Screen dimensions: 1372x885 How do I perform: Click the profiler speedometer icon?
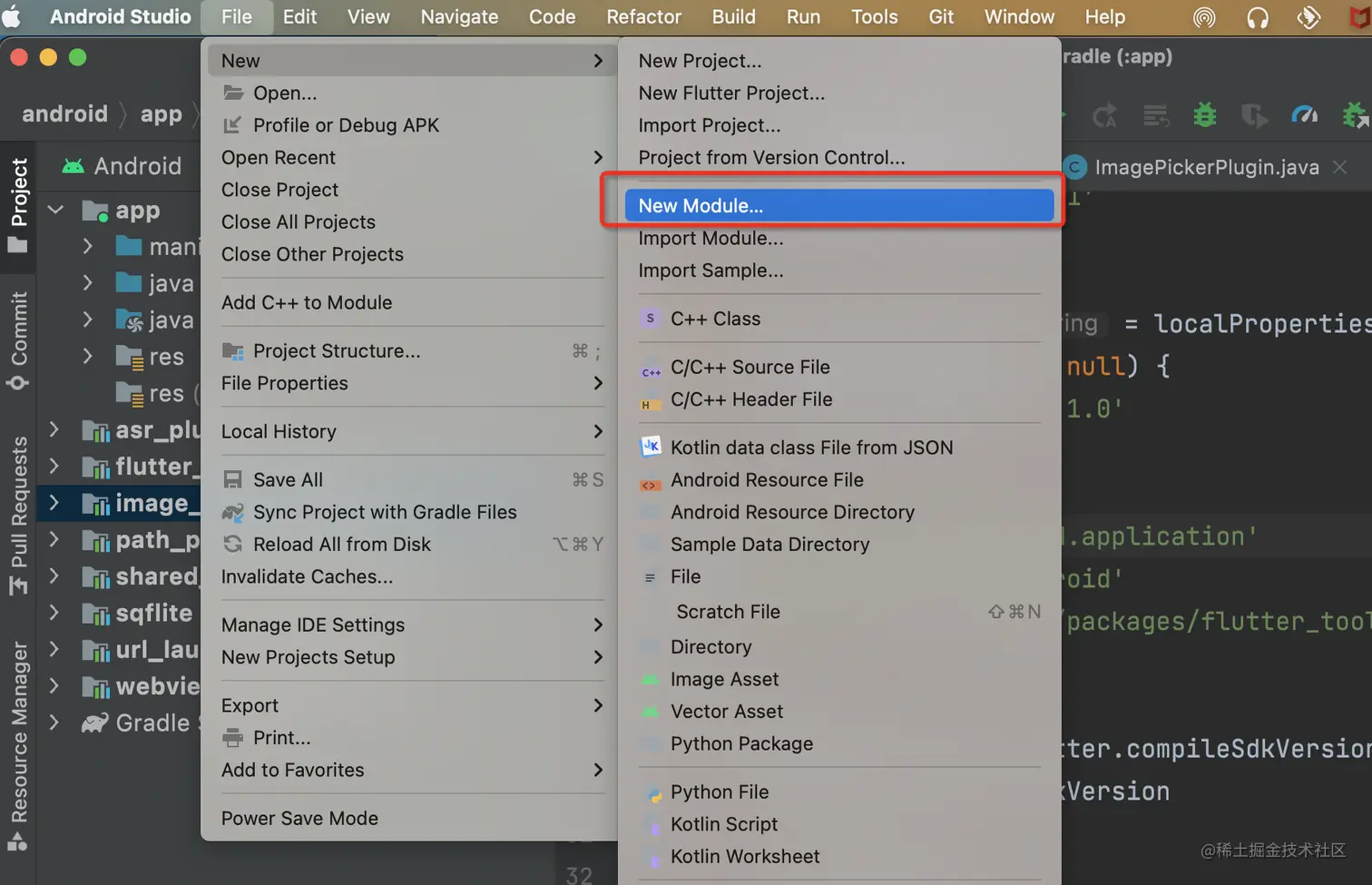pos(1304,115)
